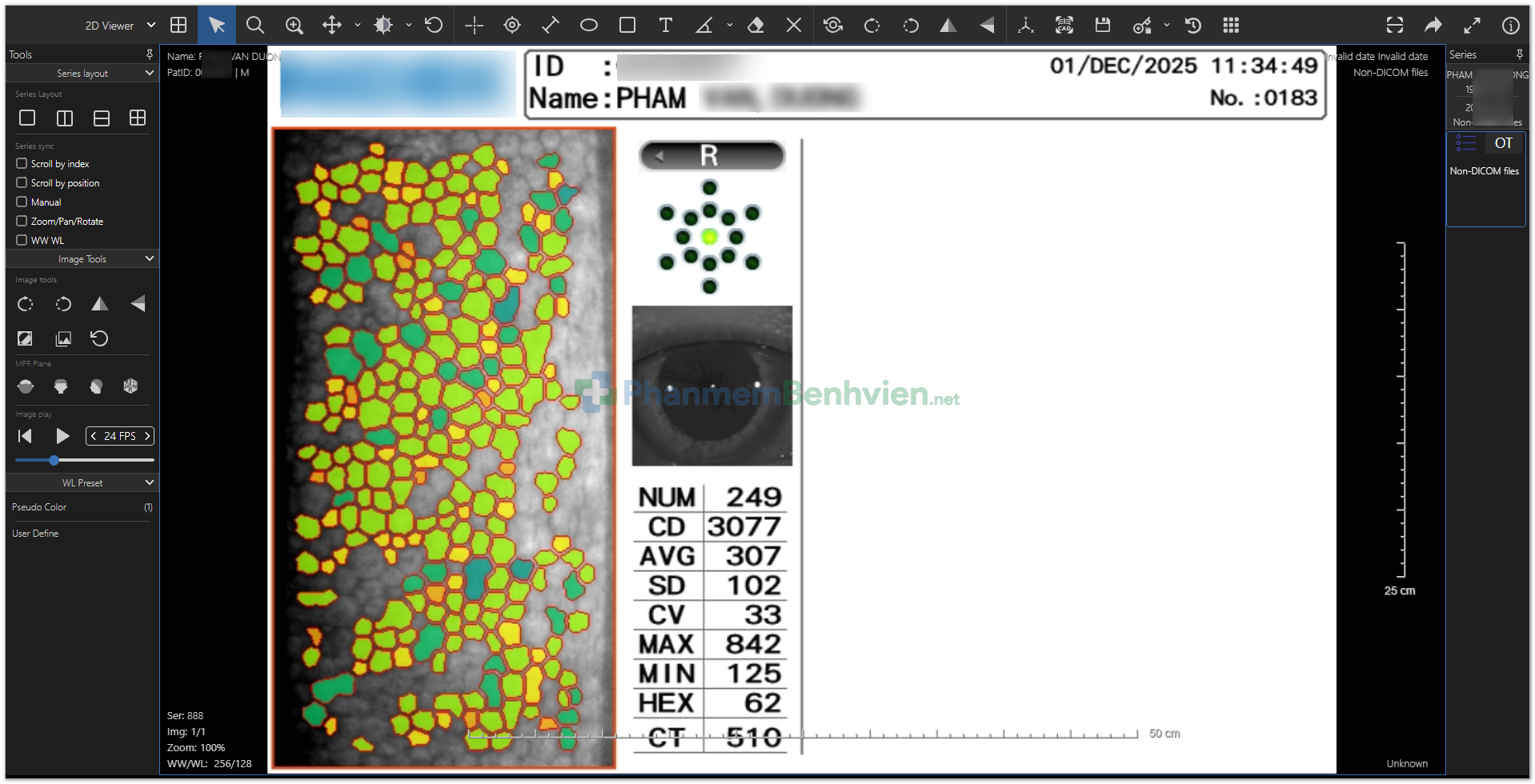The width and height of the screenshot is (1535, 784).
Task: Select the Pseudo Color preset
Action: (x=39, y=507)
